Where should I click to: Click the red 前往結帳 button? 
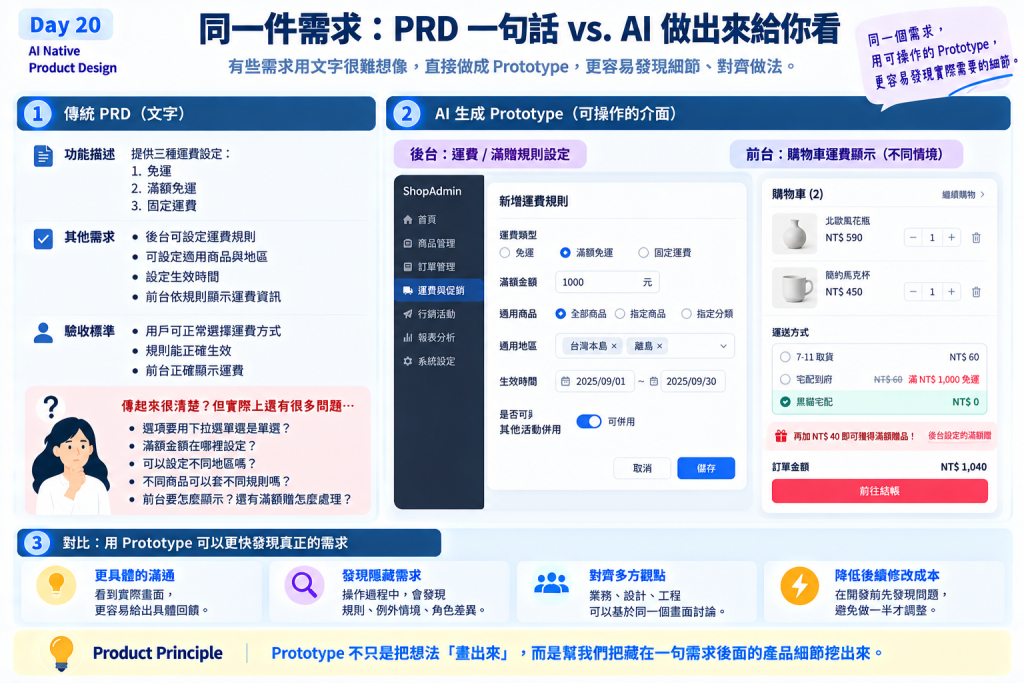(880, 491)
